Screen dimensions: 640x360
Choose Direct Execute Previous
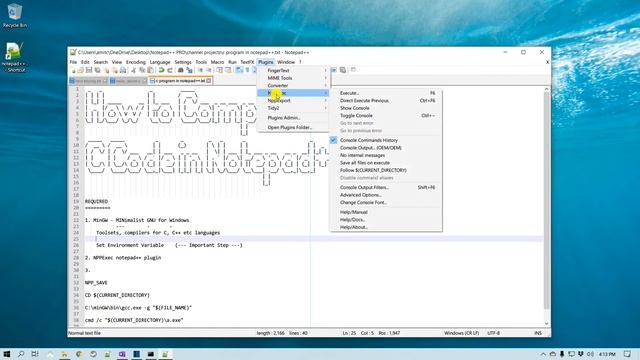click(x=386, y=100)
